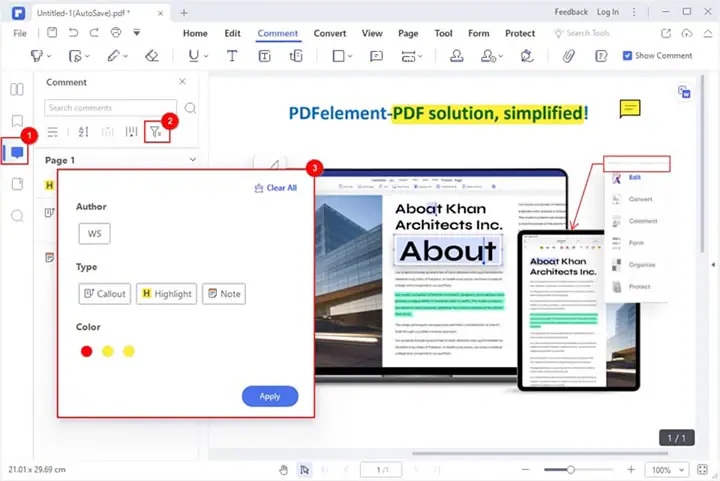
Task: Open a new tab with plus button
Action: point(184,12)
